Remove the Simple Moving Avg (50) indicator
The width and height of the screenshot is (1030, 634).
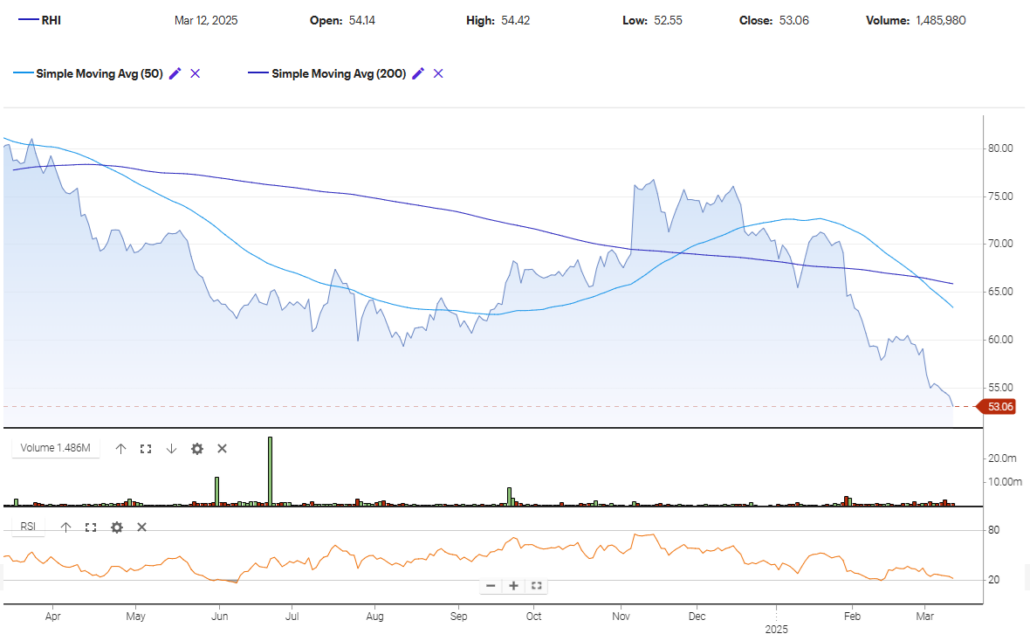pos(195,74)
